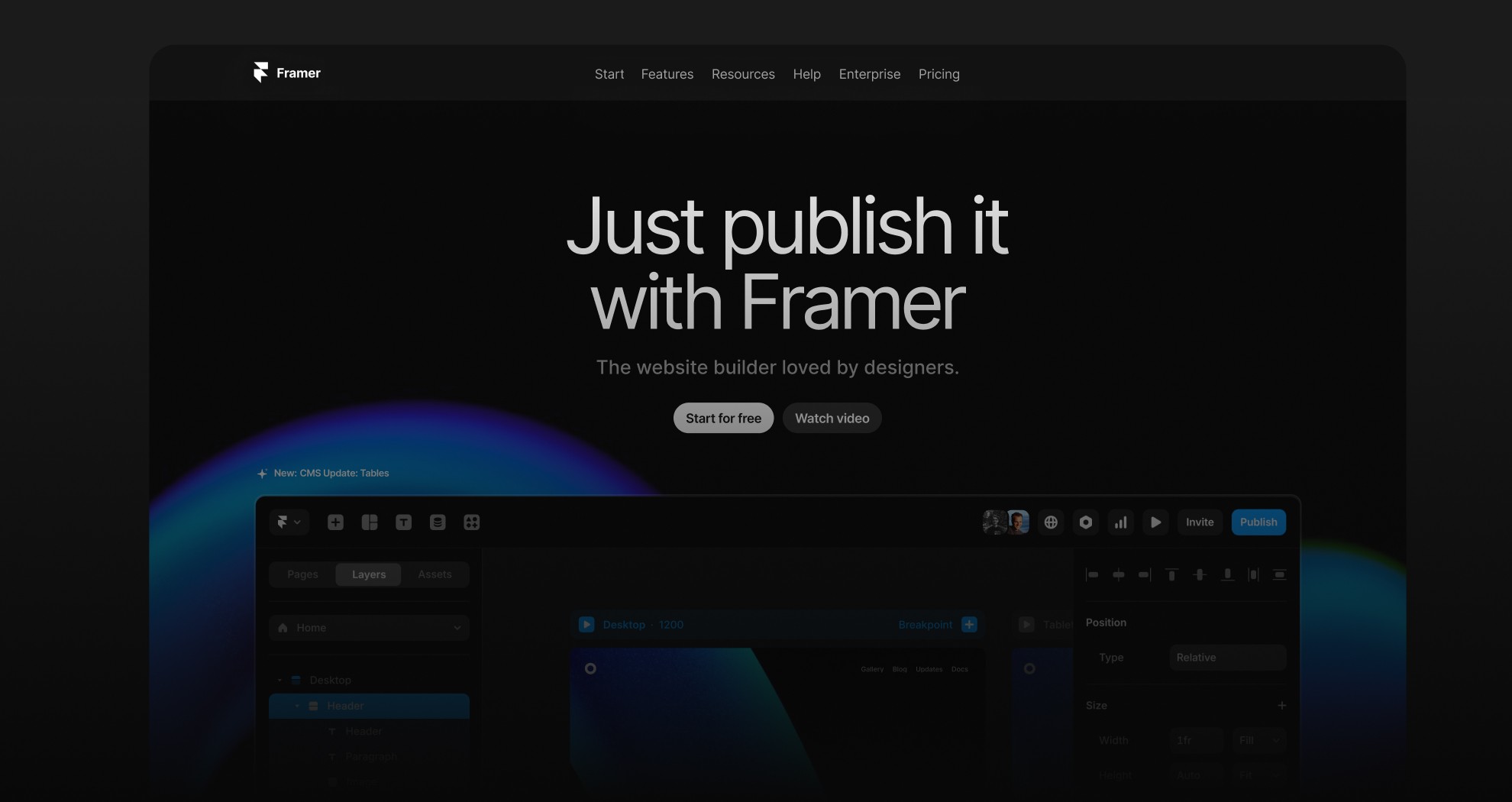Click the Insert plus icon in the editor toolbar
Viewport: 1512px width, 802px height.
point(335,522)
